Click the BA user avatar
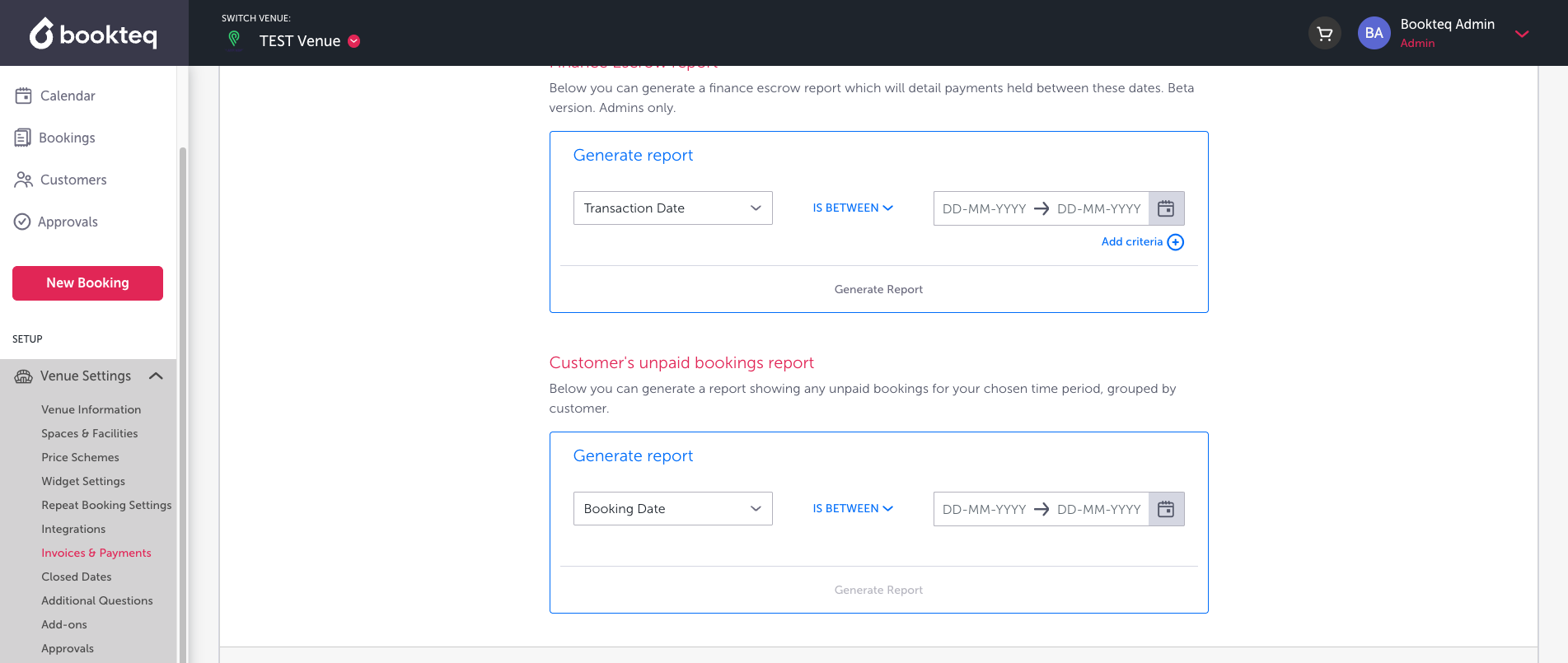 [1374, 34]
